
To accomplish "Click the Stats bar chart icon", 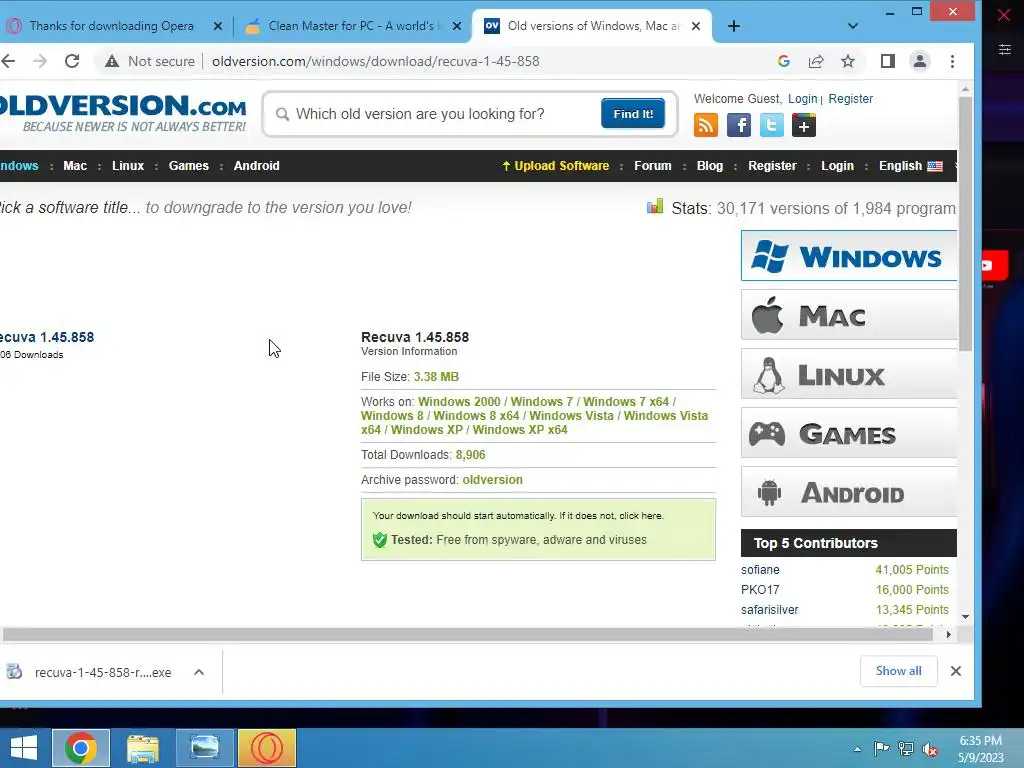I will (654, 206).
